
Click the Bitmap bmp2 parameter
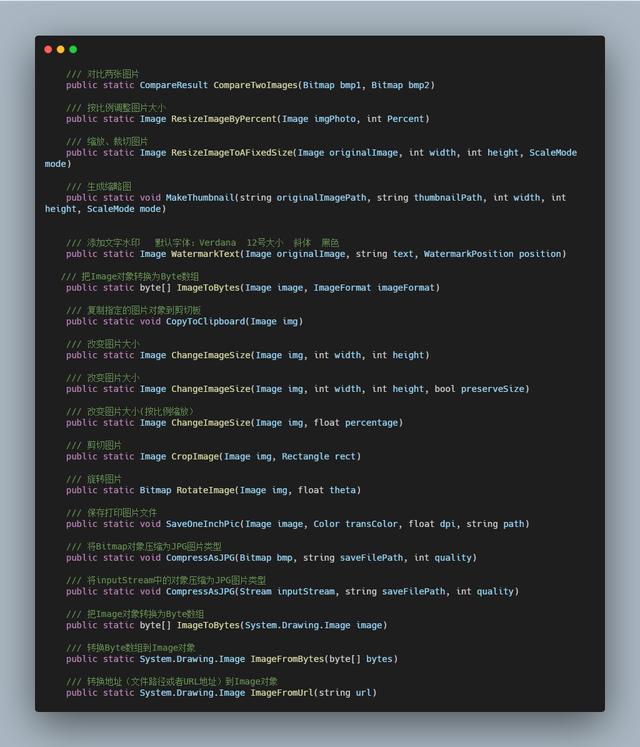[400, 85]
